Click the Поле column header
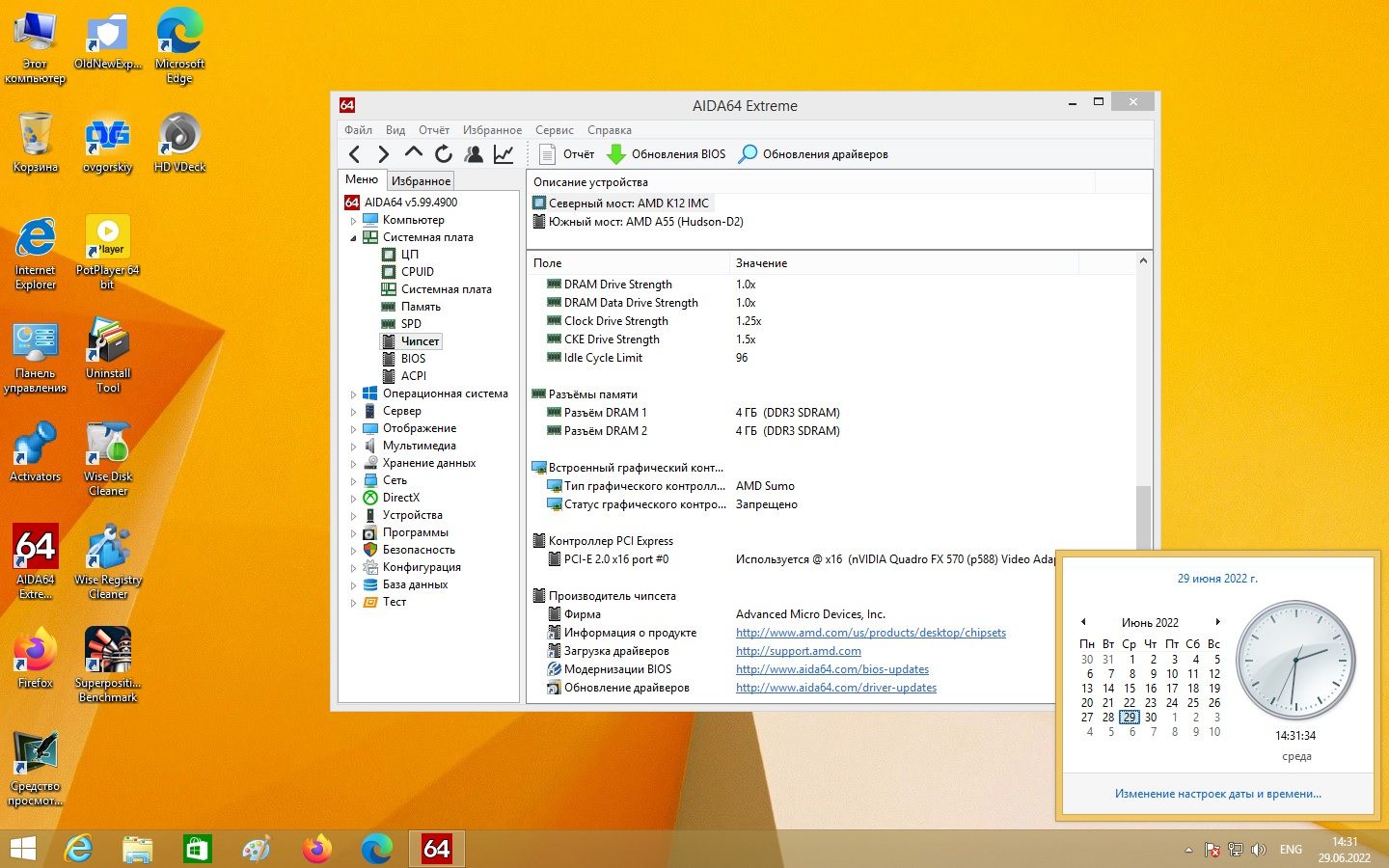The image size is (1389, 868). point(628,262)
